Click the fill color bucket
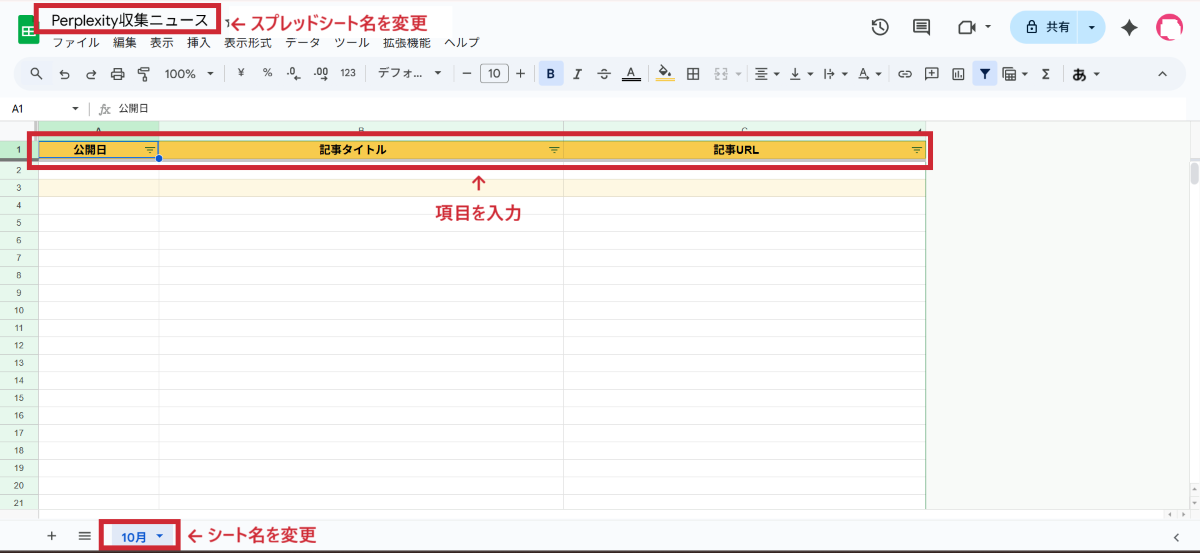1200x553 pixels. [665, 74]
